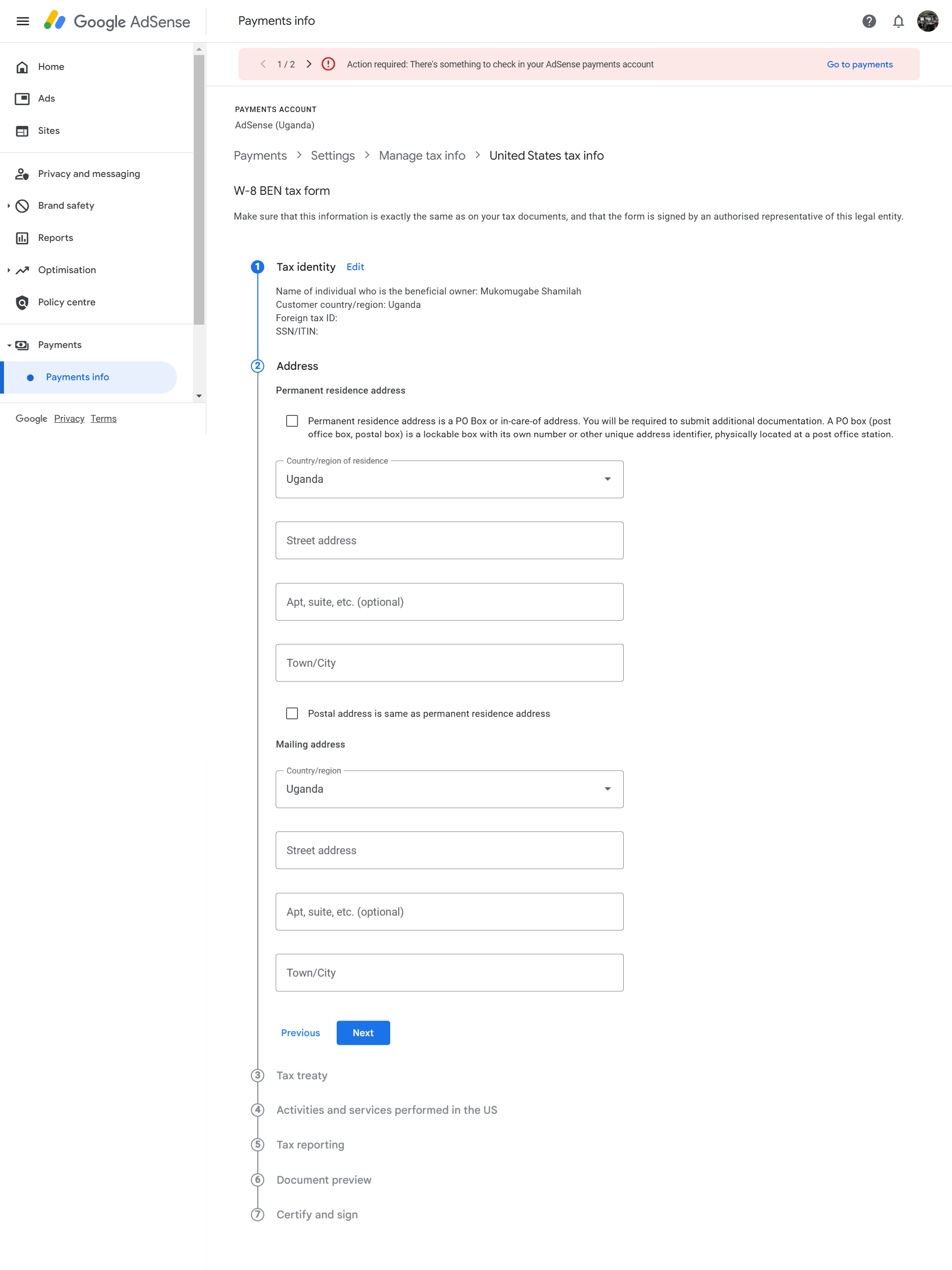This screenshot has height=1270, width=952.
Task: Open the Terms footer link
Action: point(103,418)
